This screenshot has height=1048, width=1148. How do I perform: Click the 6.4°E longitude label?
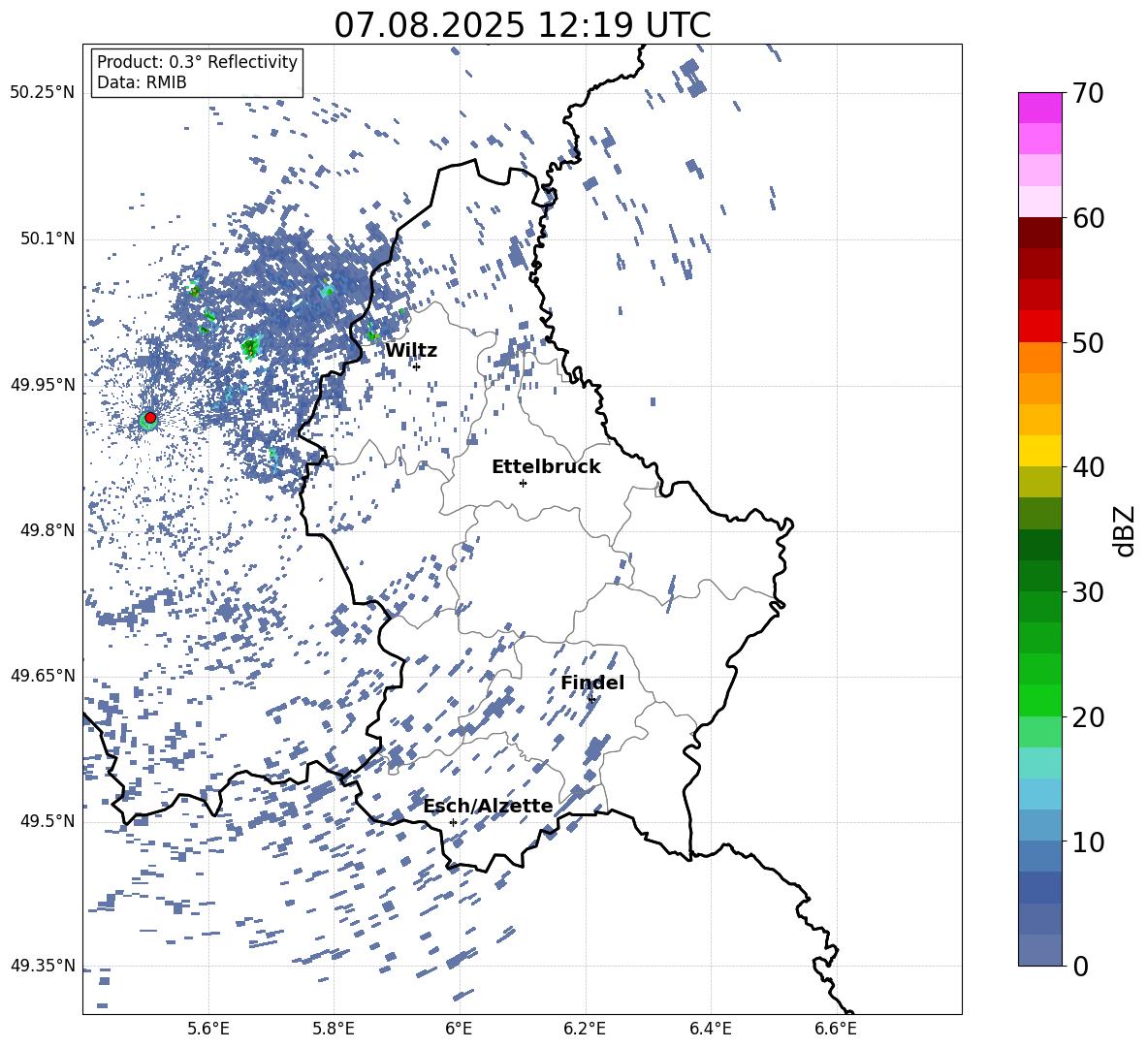710,1030
